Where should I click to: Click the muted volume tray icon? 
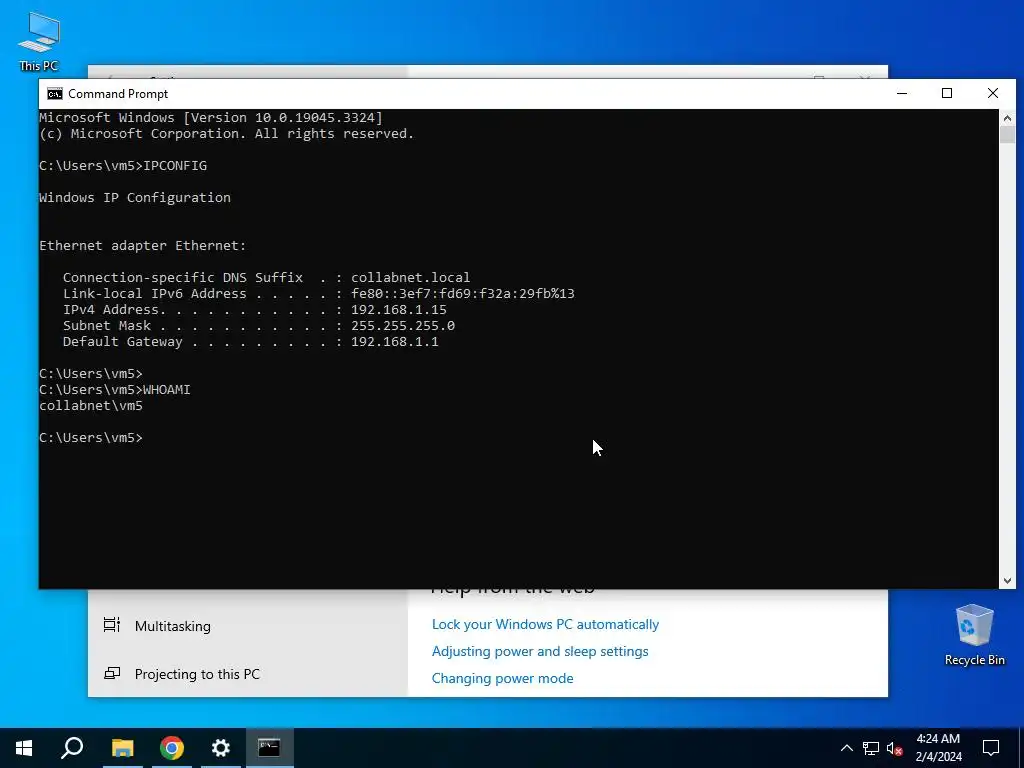pos(895,748)
